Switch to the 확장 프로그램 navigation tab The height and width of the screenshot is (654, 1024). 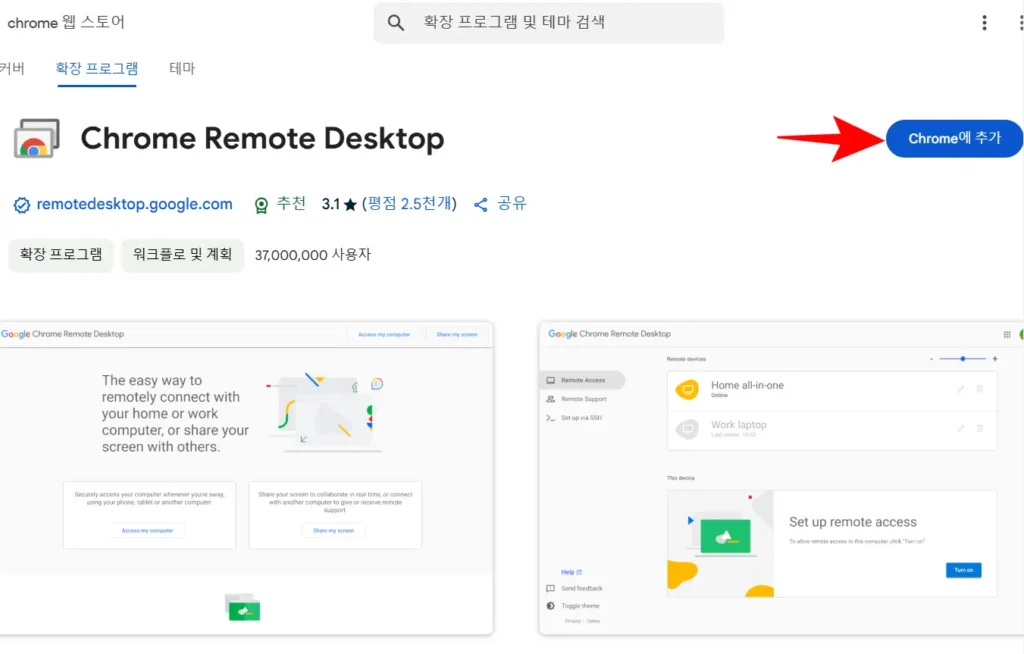97,68
